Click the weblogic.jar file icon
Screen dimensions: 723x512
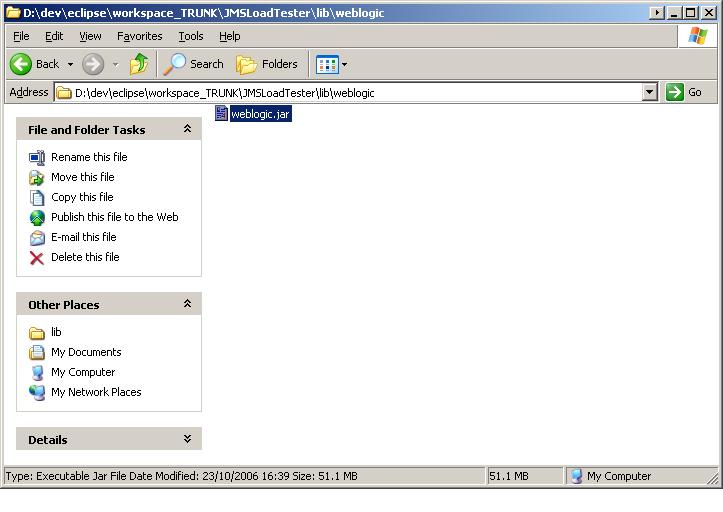221,113
